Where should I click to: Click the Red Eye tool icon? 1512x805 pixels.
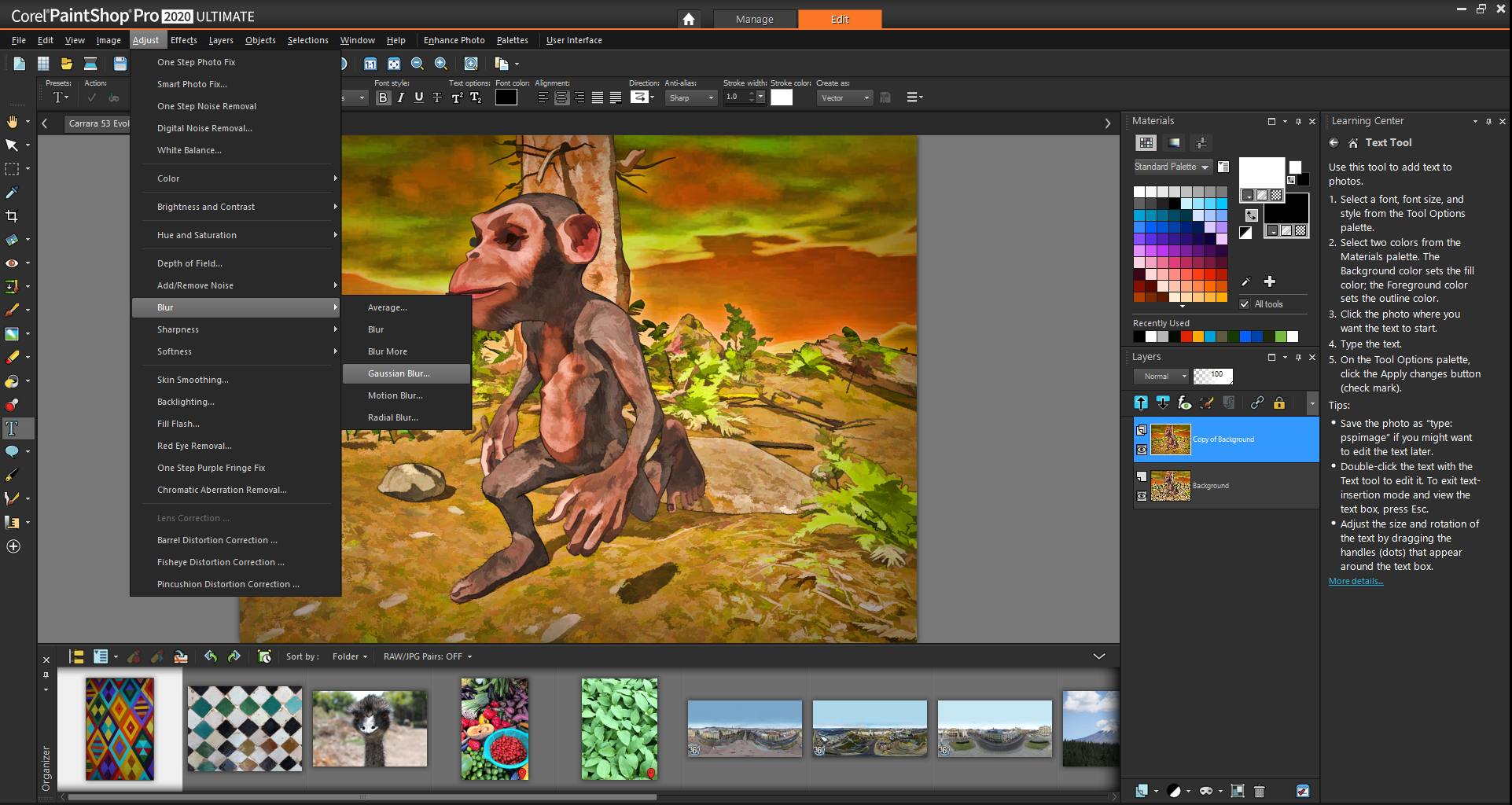[x=12, y=263]
